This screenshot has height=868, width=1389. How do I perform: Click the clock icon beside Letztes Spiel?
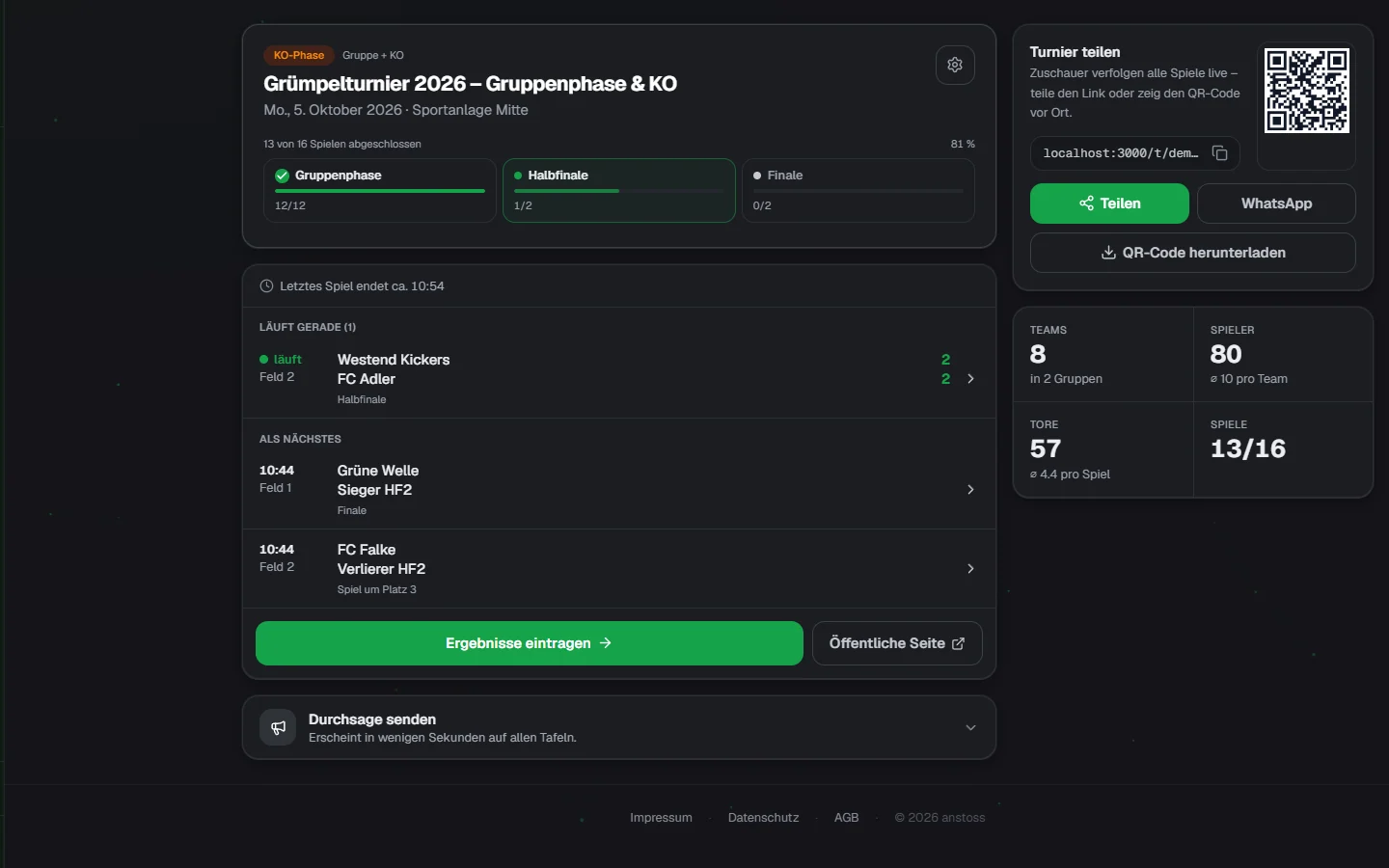(x=266, y=286)
